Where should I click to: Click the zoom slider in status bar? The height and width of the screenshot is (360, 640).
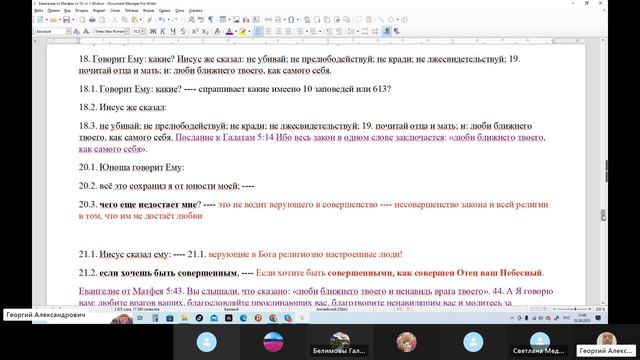(x=571, y=309)
